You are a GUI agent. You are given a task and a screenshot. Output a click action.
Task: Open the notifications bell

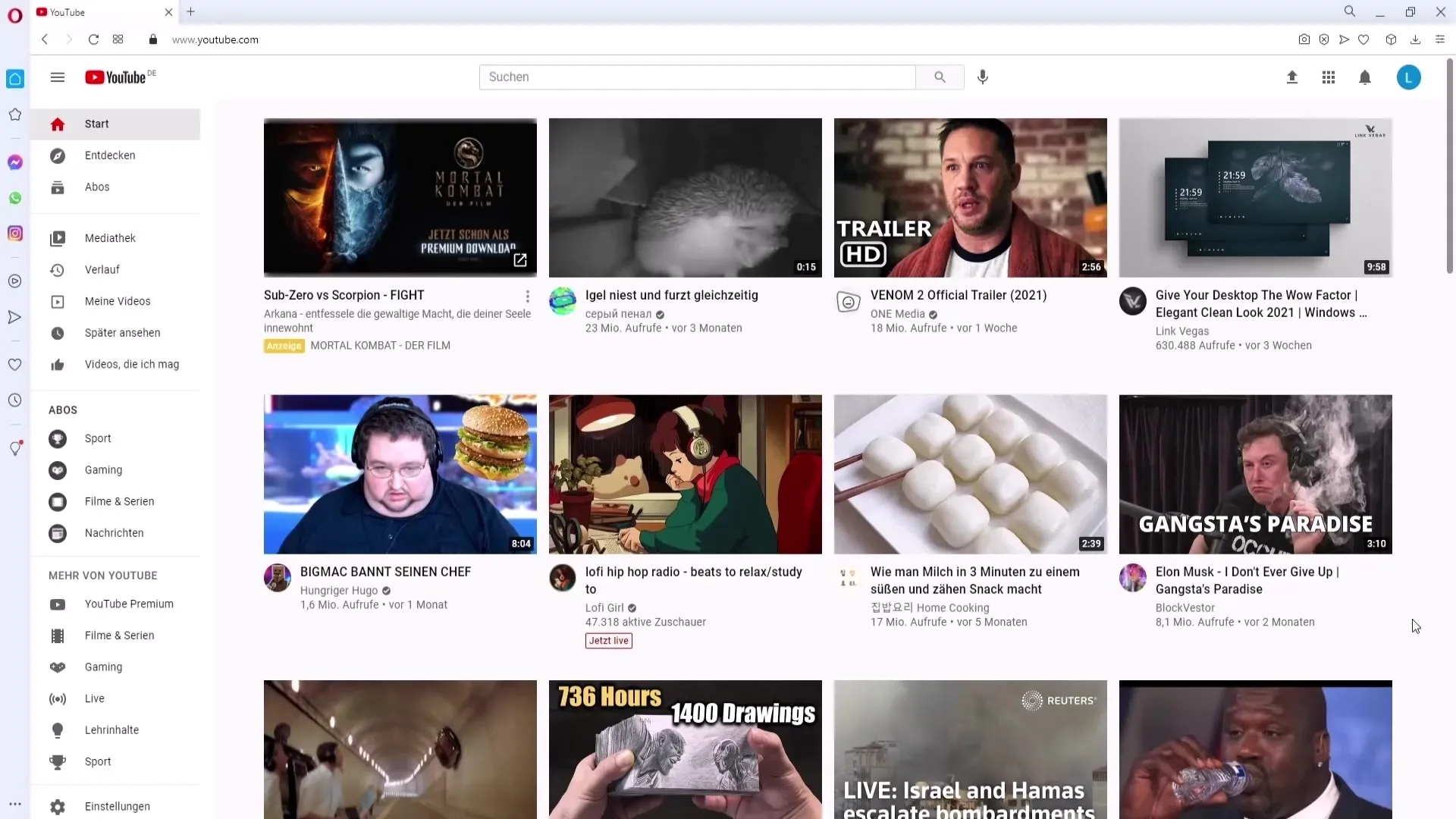click(1365, 77)
